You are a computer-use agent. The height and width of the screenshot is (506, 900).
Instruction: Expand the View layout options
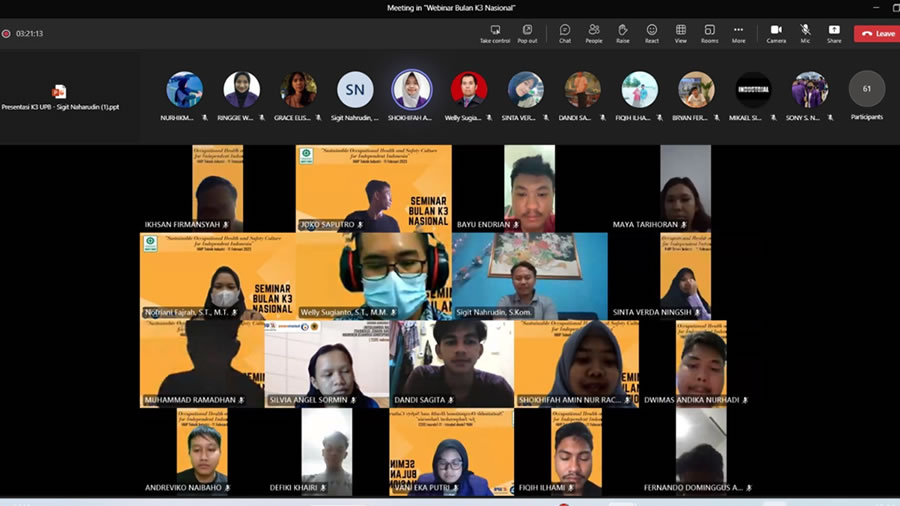681,33
